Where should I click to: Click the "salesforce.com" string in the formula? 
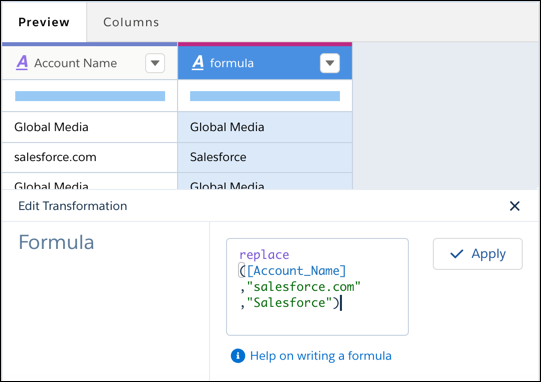(x=304, y=287)
